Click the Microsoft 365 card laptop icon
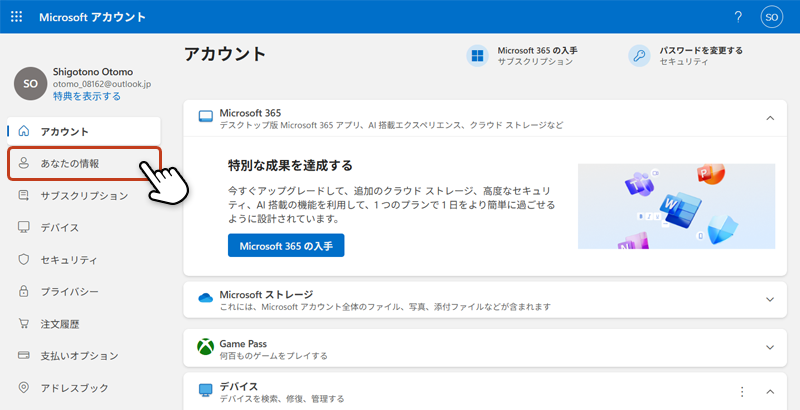The height and width of the screenshot is (410, 800). pos(205,118)
